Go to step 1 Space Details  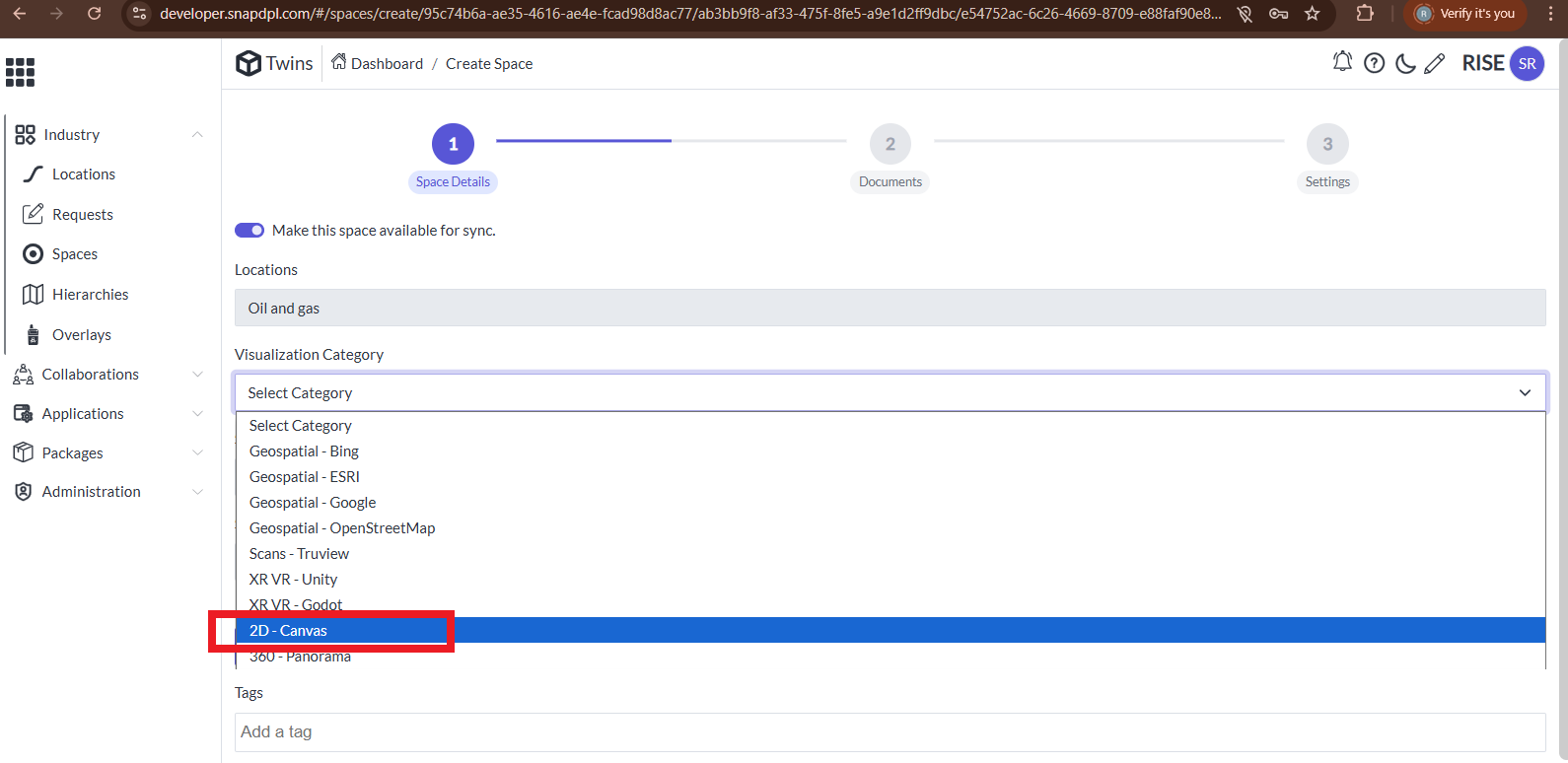[x=453, y=144]
